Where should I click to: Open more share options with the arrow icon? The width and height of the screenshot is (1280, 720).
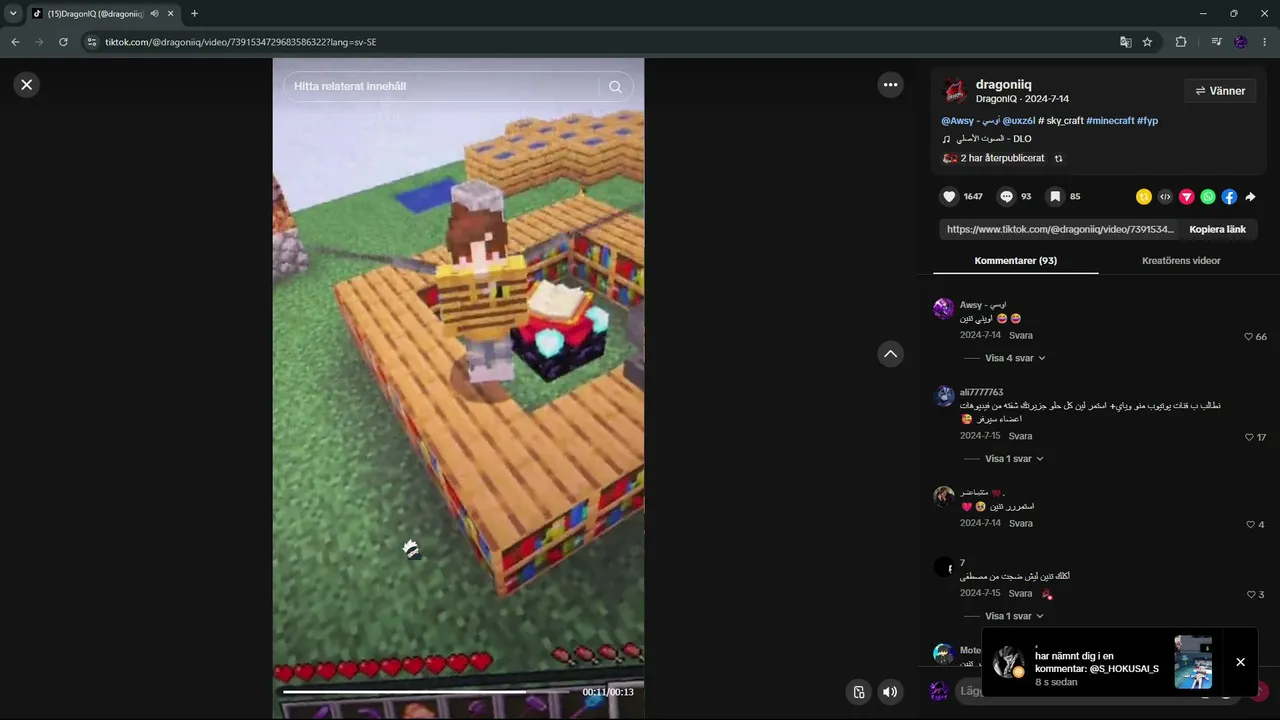click(1250, 197)
